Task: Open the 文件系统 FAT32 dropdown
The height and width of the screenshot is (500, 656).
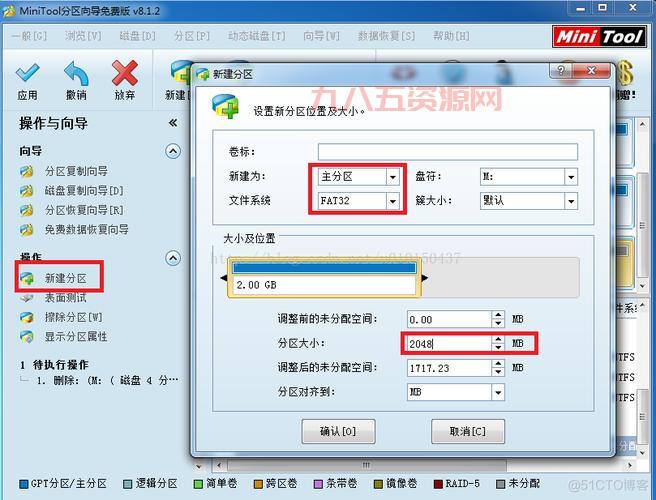Action: pos(392,201)
